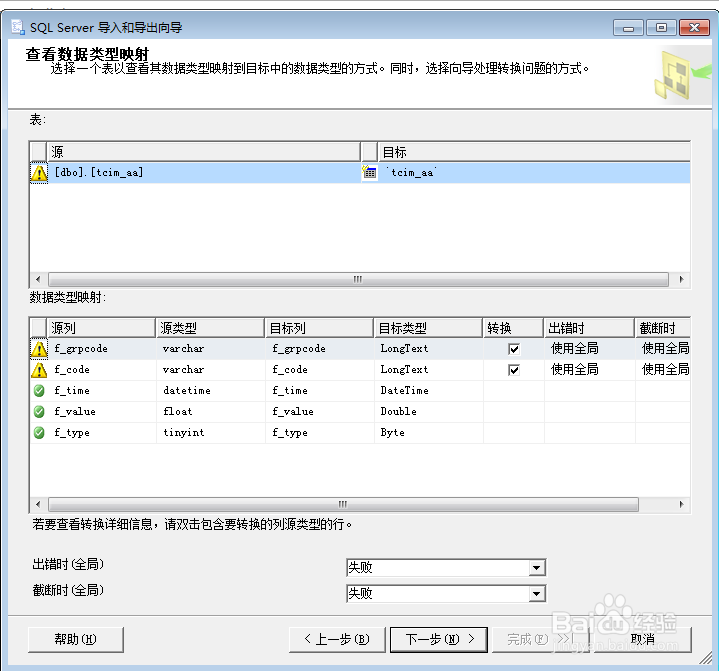Viewport: 719px width, 671px height.
Task: Click the left arrow of the mapping grid scrollbar
Action: tap(38, 505)
